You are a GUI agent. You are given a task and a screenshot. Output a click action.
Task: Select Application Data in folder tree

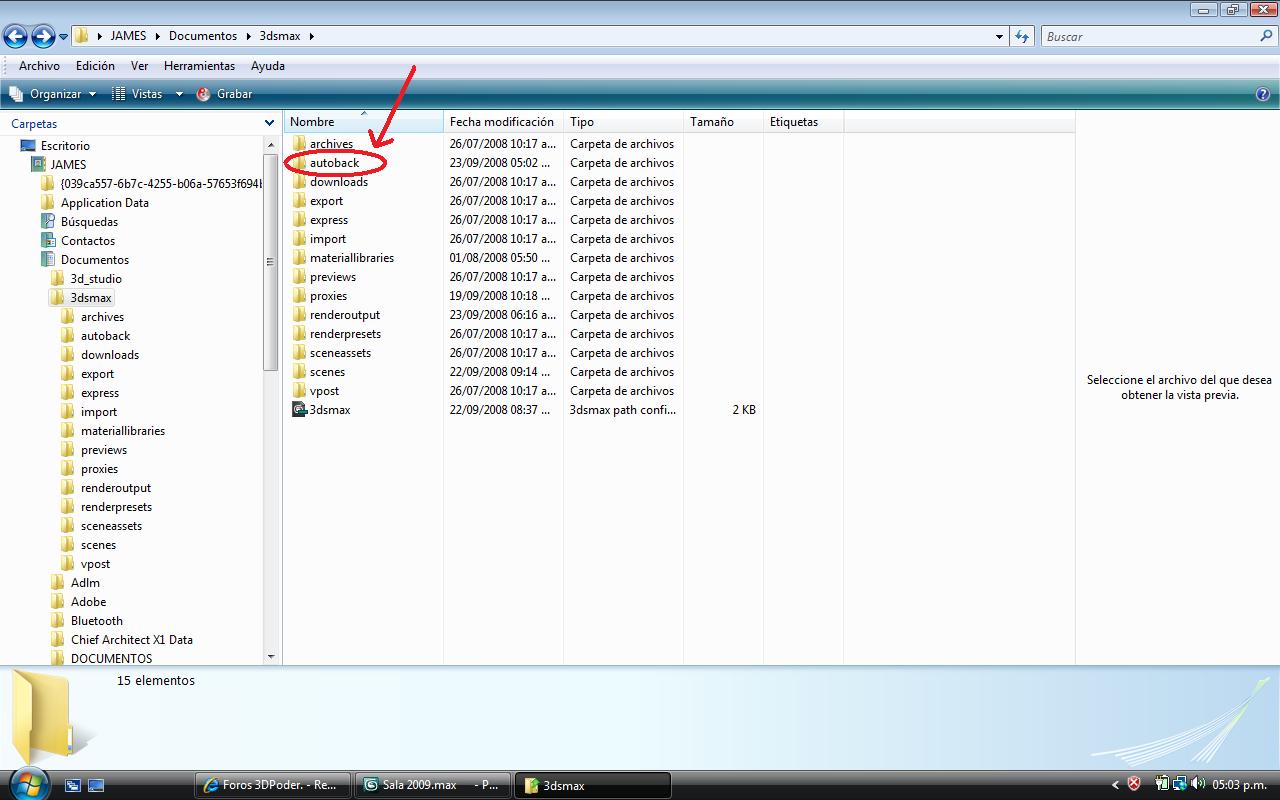104,203
